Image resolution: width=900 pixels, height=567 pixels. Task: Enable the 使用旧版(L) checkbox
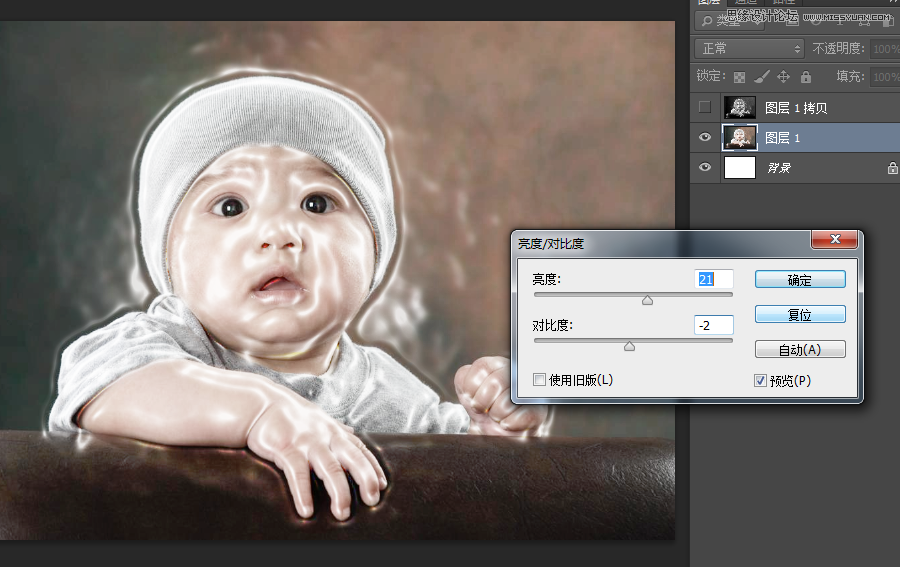pos(539,379)
